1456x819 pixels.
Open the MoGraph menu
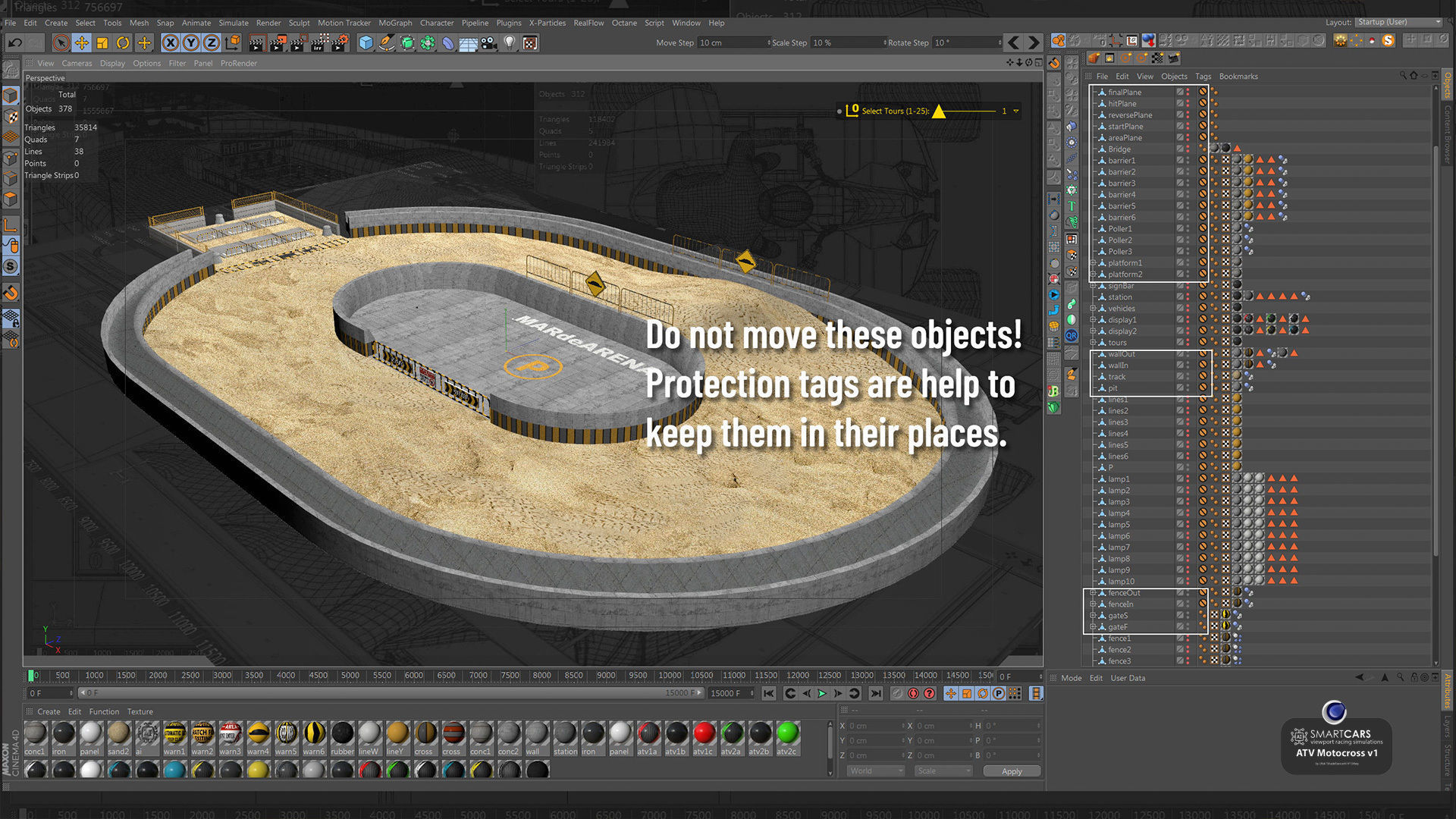click(394, 23)
